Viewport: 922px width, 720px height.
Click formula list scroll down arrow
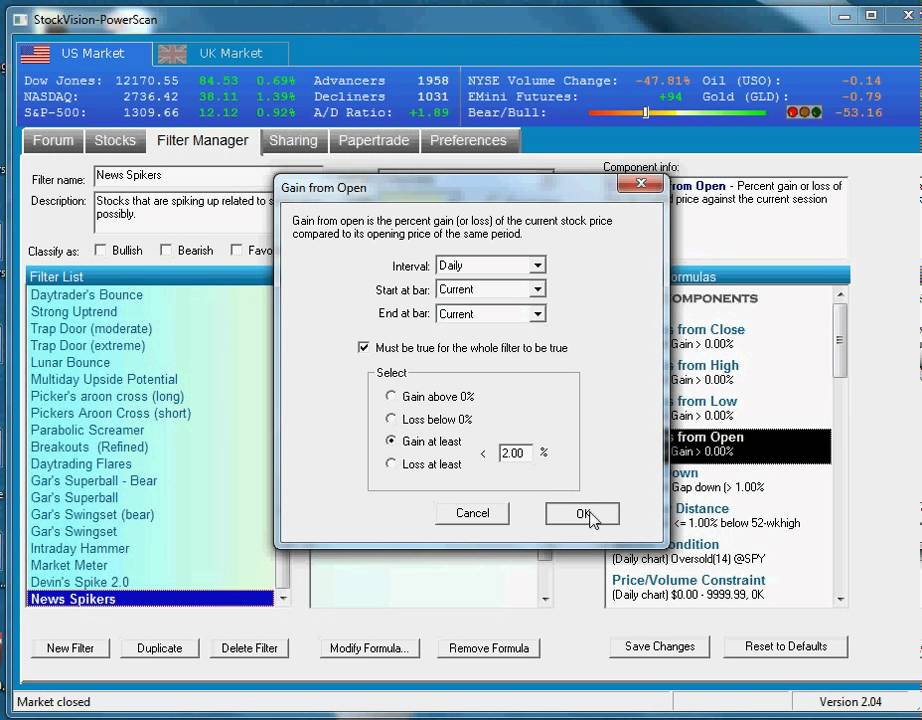pyautogui.click(x=545, y=599)
